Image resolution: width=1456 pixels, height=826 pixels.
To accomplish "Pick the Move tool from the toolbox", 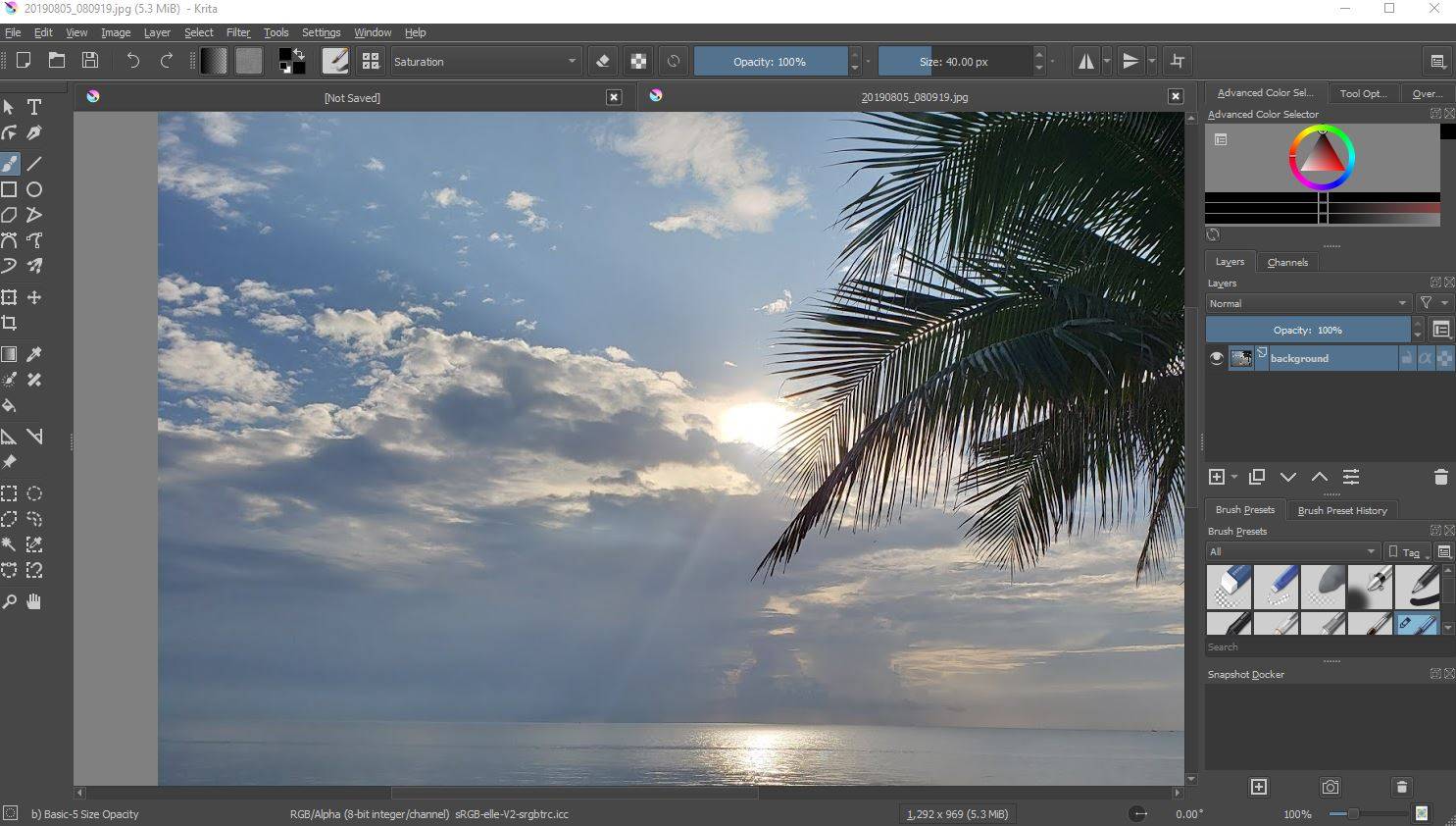I will pyautogui.click(x=34, y=296).
